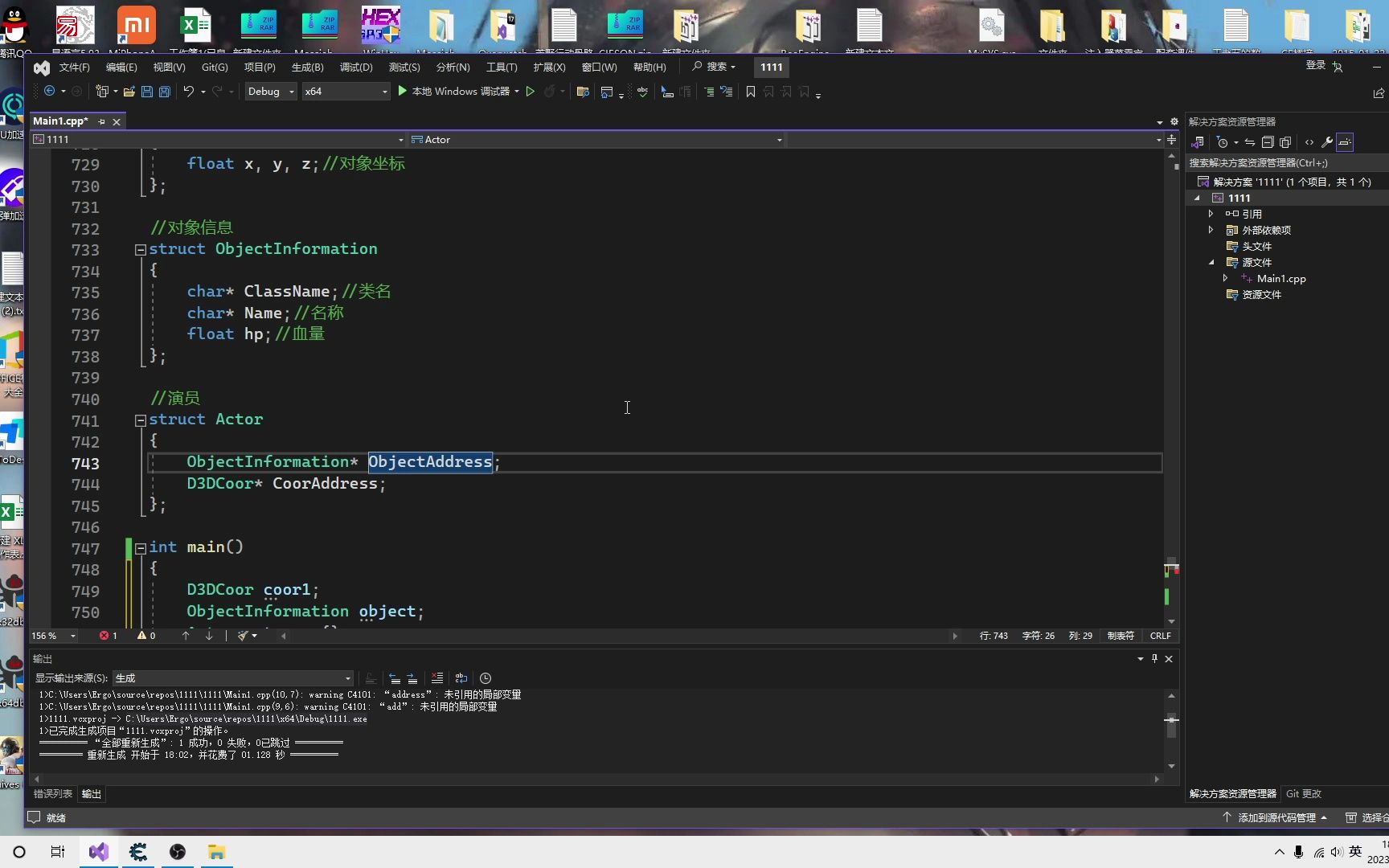This screenshot has height=868, width=1389.
Task: Click the Undo arrow icon
Action: click(188, 92)
